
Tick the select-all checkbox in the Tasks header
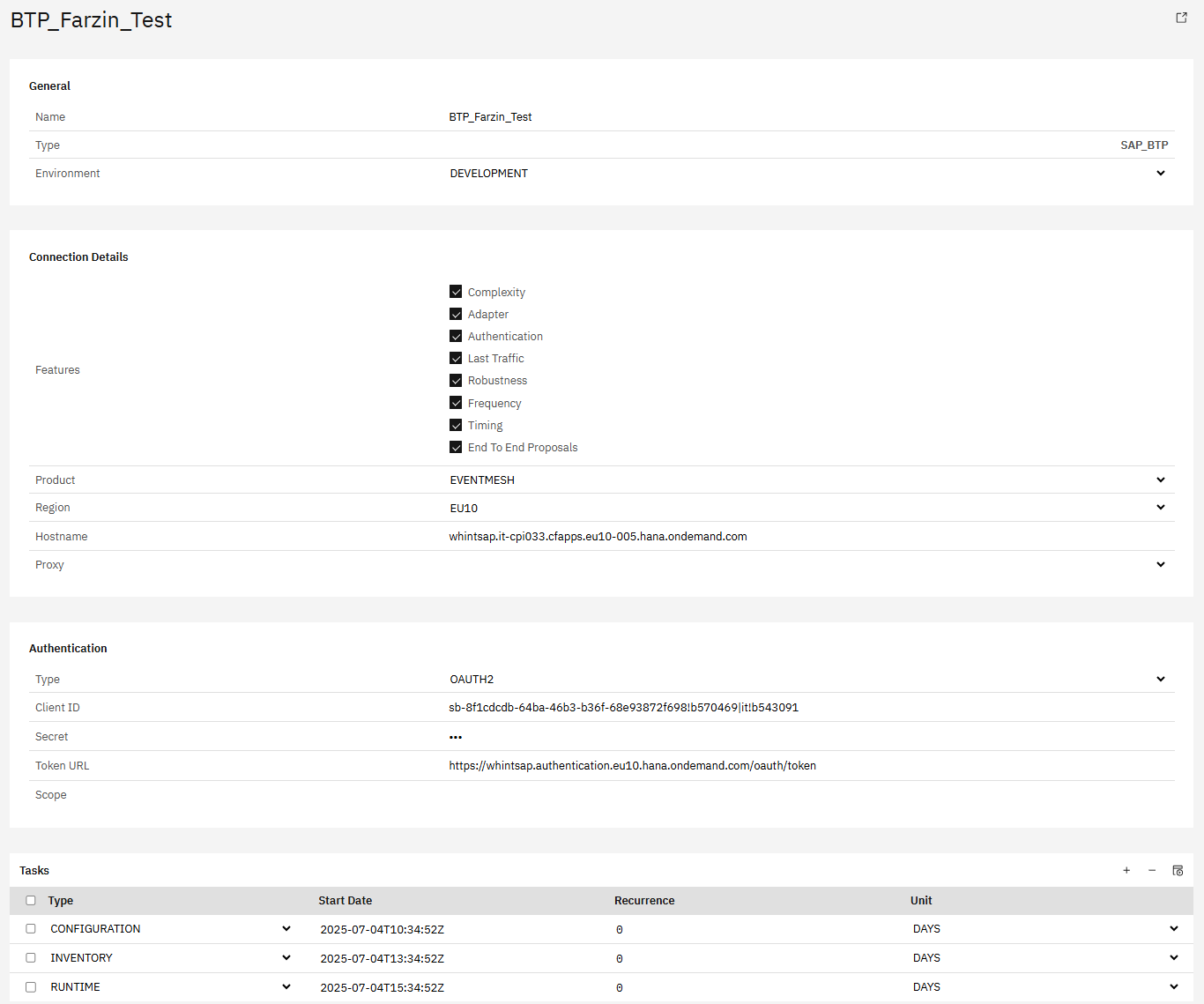tap(31, 900)
